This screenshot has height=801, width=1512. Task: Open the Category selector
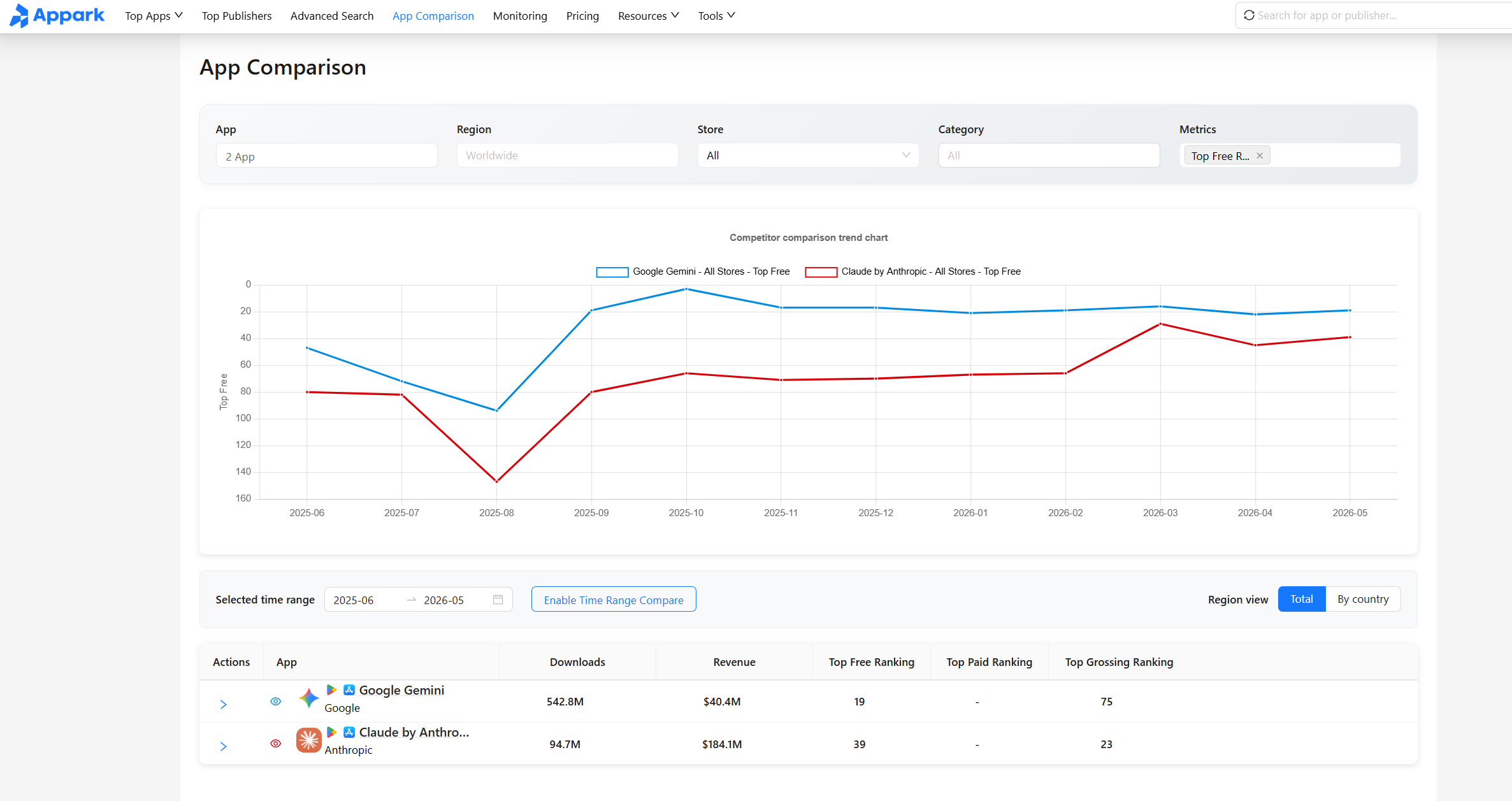coord(1049,155)
